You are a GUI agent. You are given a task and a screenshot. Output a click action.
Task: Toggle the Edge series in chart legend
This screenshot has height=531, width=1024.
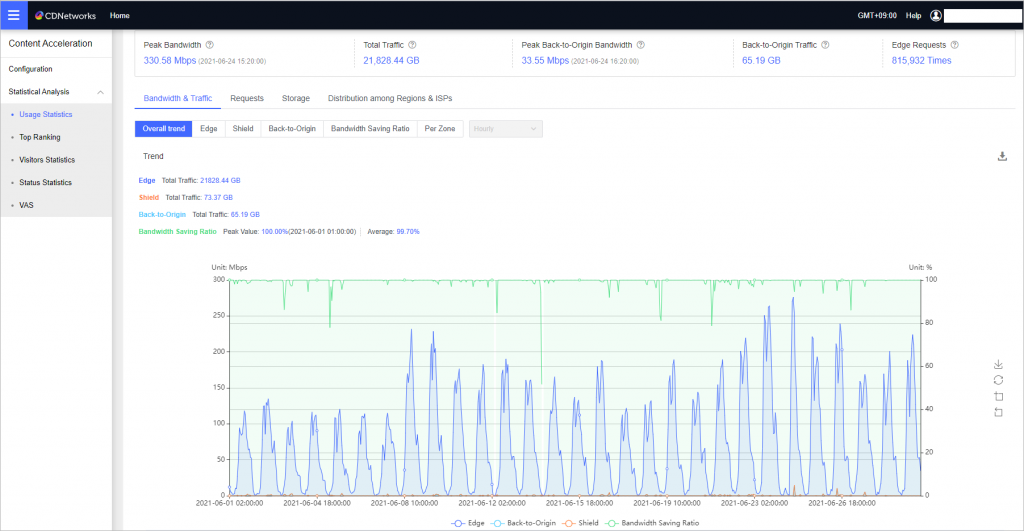tap(471, 523)
